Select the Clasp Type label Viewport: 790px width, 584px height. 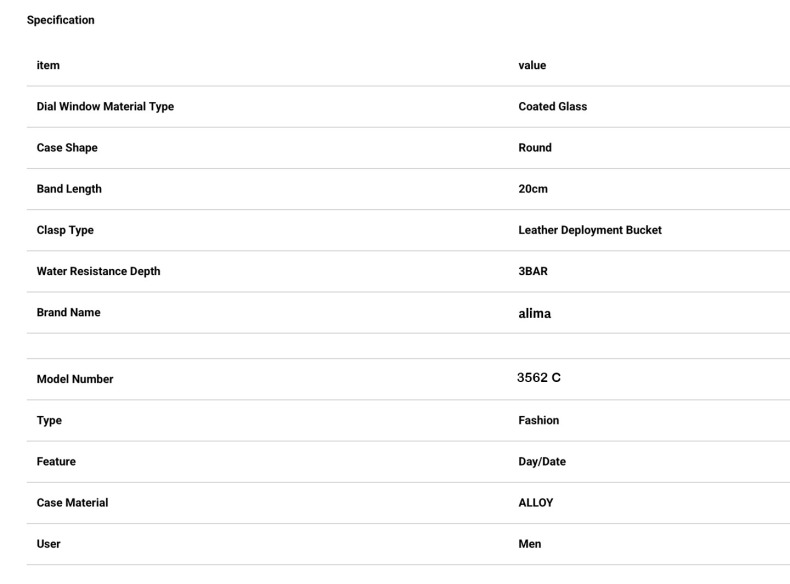pos(65,230)
